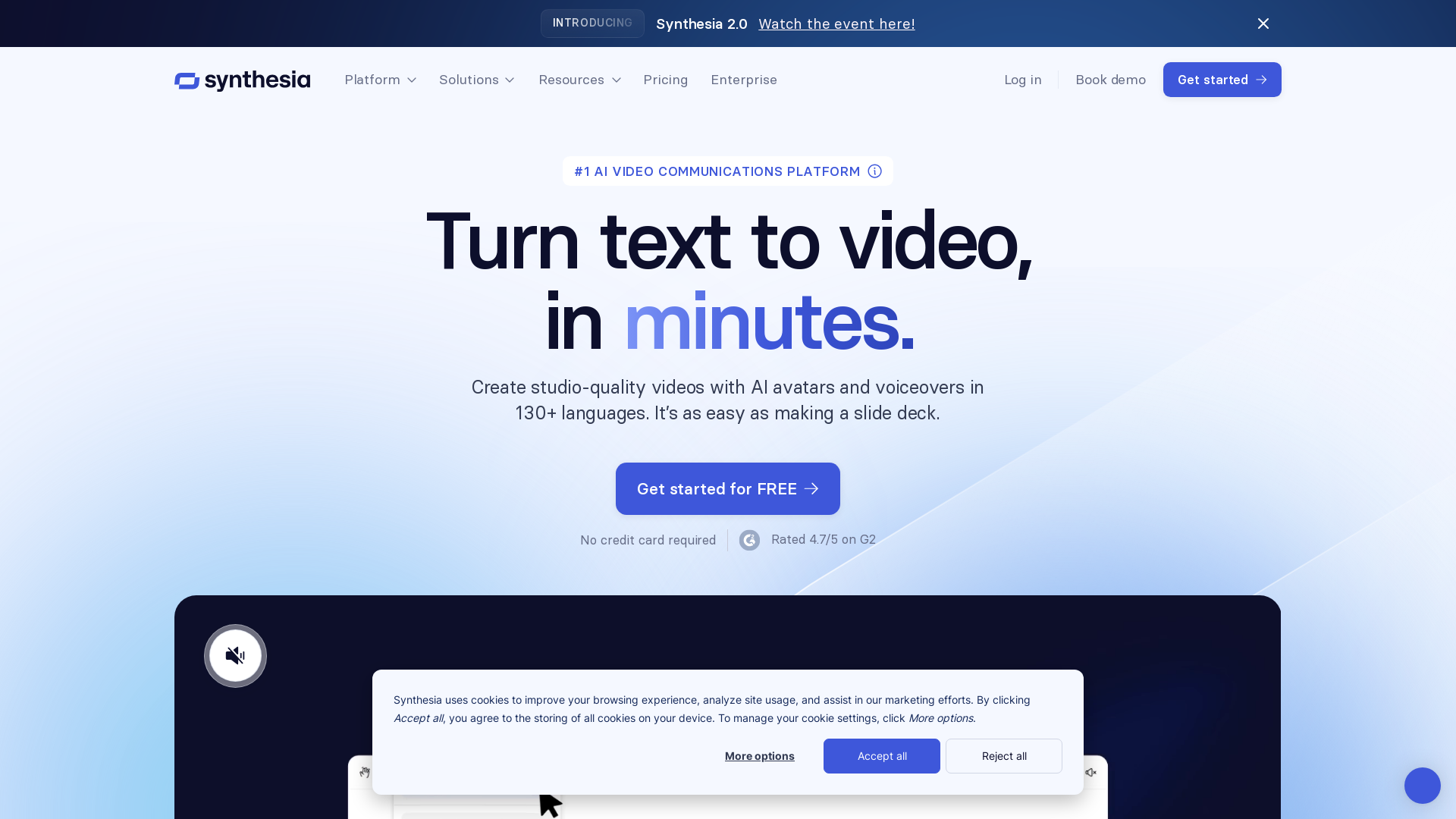Screen dimensions: 1456x819
Task: Click Accept all cookies toggle
Action: (x=881, y=755)
